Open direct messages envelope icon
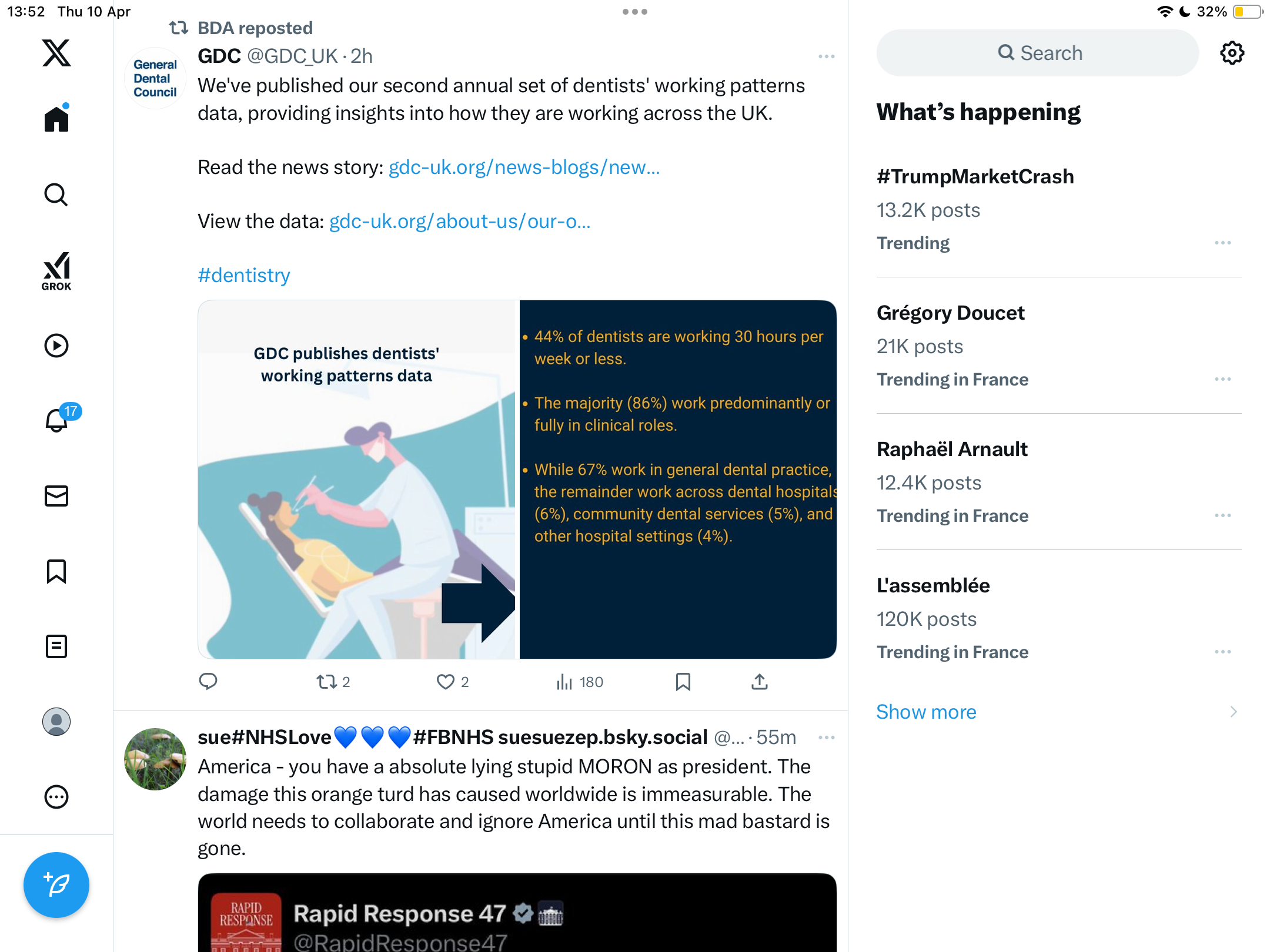1270x952 pixels. (x=56, y=496)
